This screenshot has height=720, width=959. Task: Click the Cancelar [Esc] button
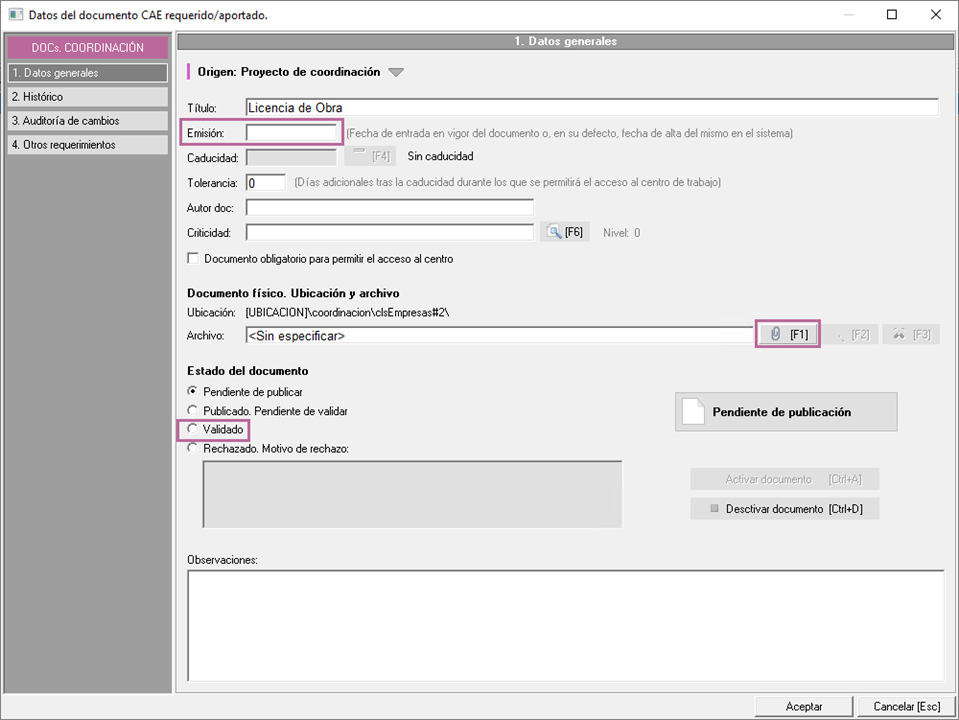(906, 706)
